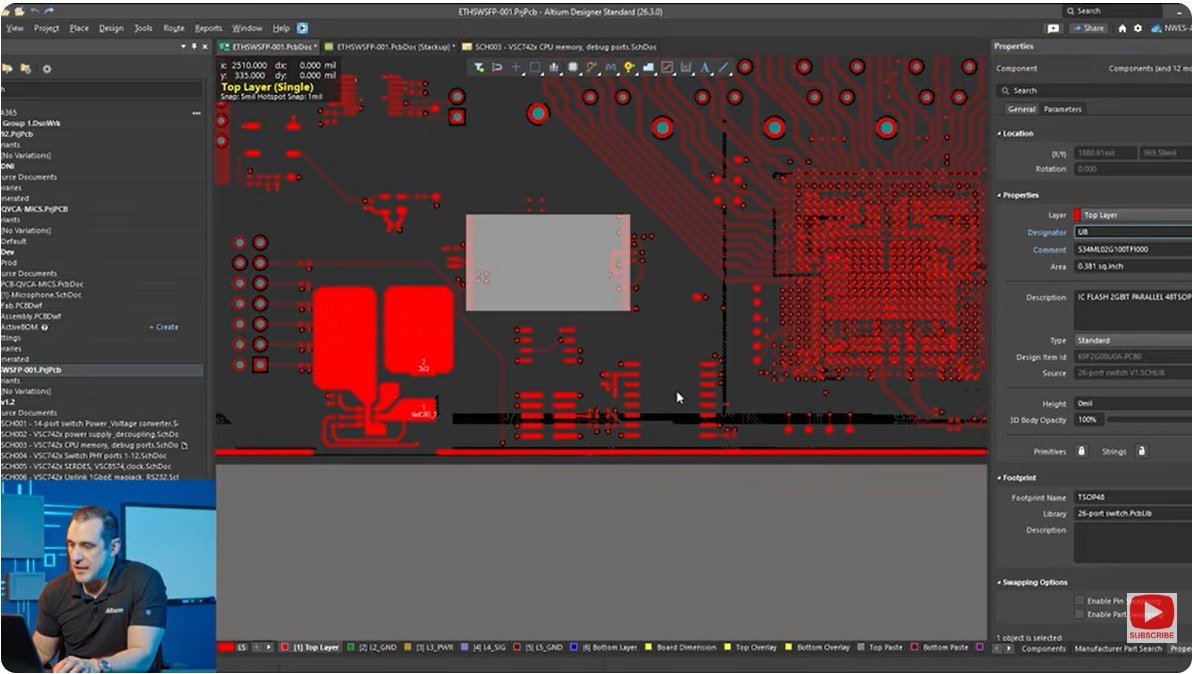Image resolution: width=1193 pixels, height=674 pixels.
Task: Select the interactive length tuning icon
Action: click(611, 68)
